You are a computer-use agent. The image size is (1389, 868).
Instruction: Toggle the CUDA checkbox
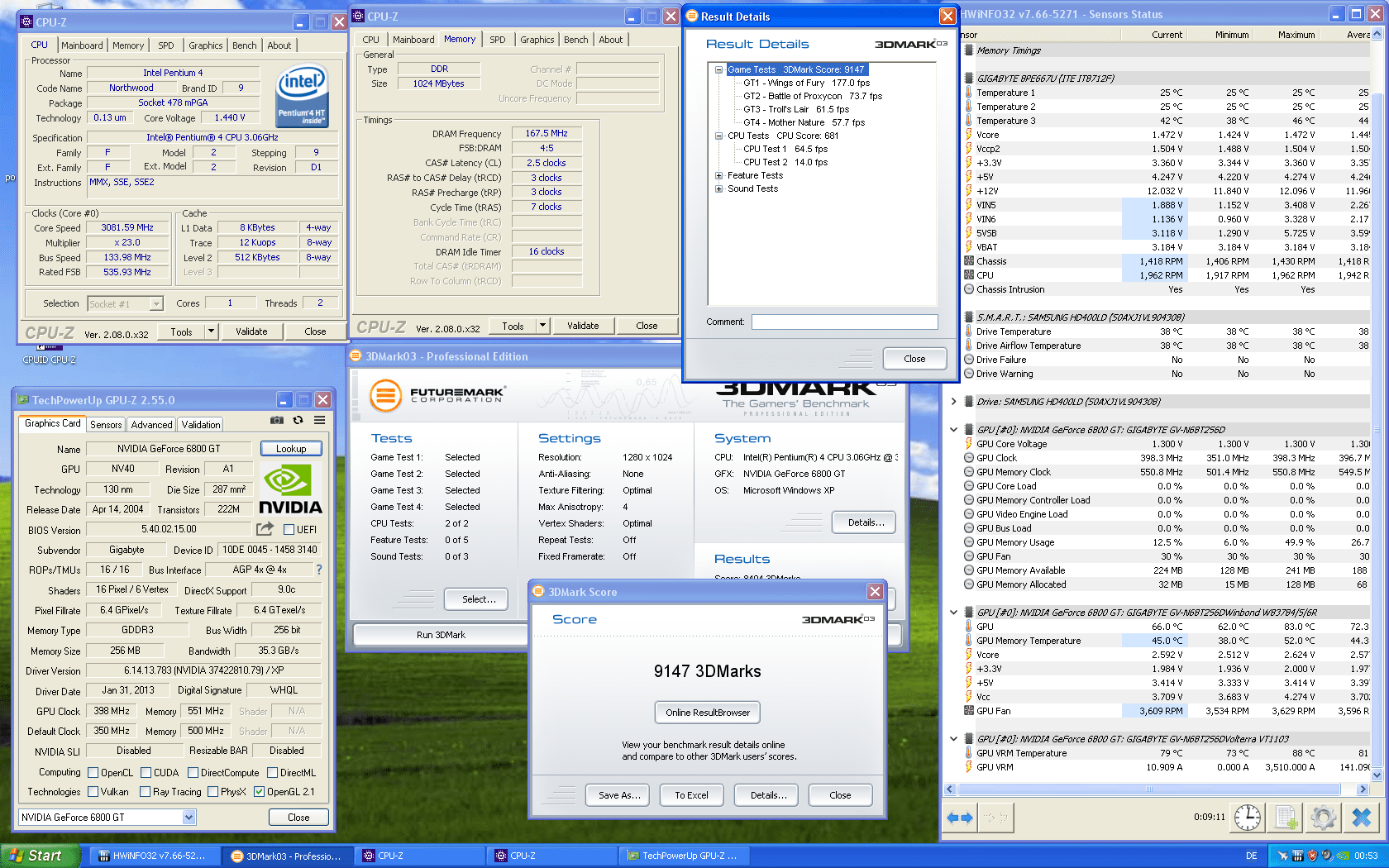point(146,773)
